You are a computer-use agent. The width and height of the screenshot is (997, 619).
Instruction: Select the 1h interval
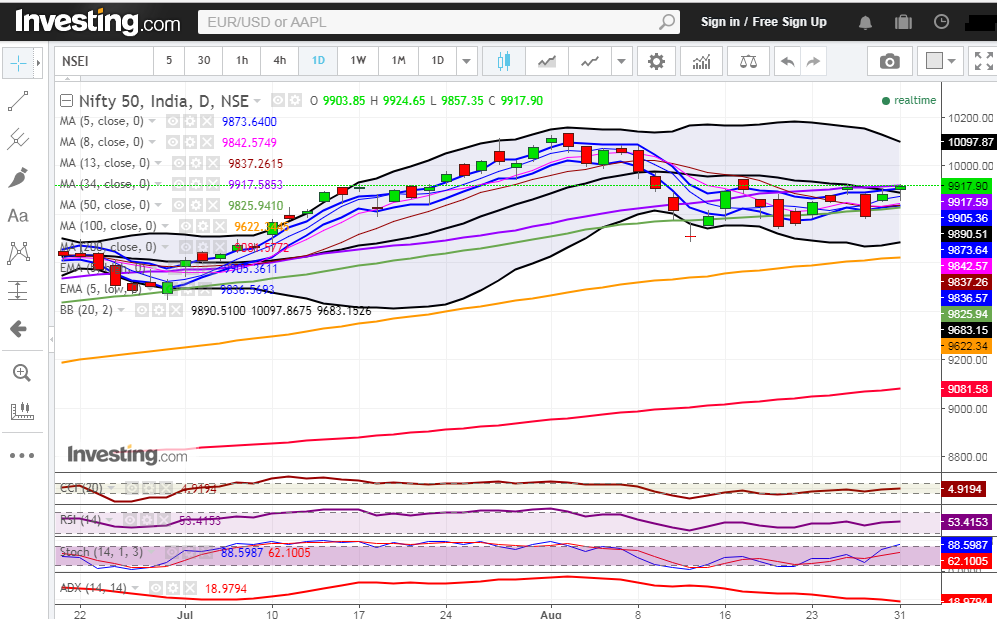click(242, 60)
